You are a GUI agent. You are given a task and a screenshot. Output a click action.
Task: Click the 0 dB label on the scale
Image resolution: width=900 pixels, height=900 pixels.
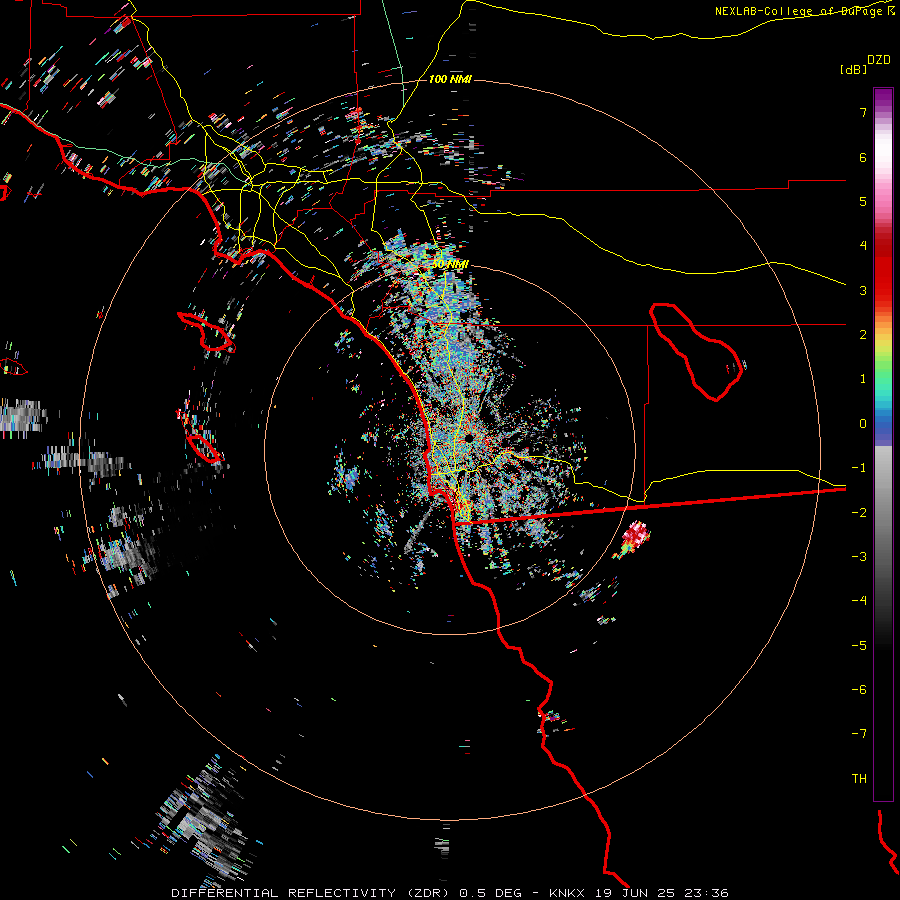coord(863,424)
